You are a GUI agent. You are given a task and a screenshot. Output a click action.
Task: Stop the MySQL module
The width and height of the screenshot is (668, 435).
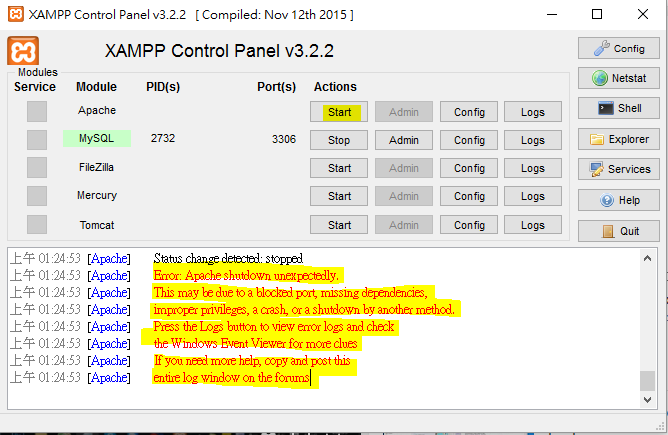click(339, 140)
